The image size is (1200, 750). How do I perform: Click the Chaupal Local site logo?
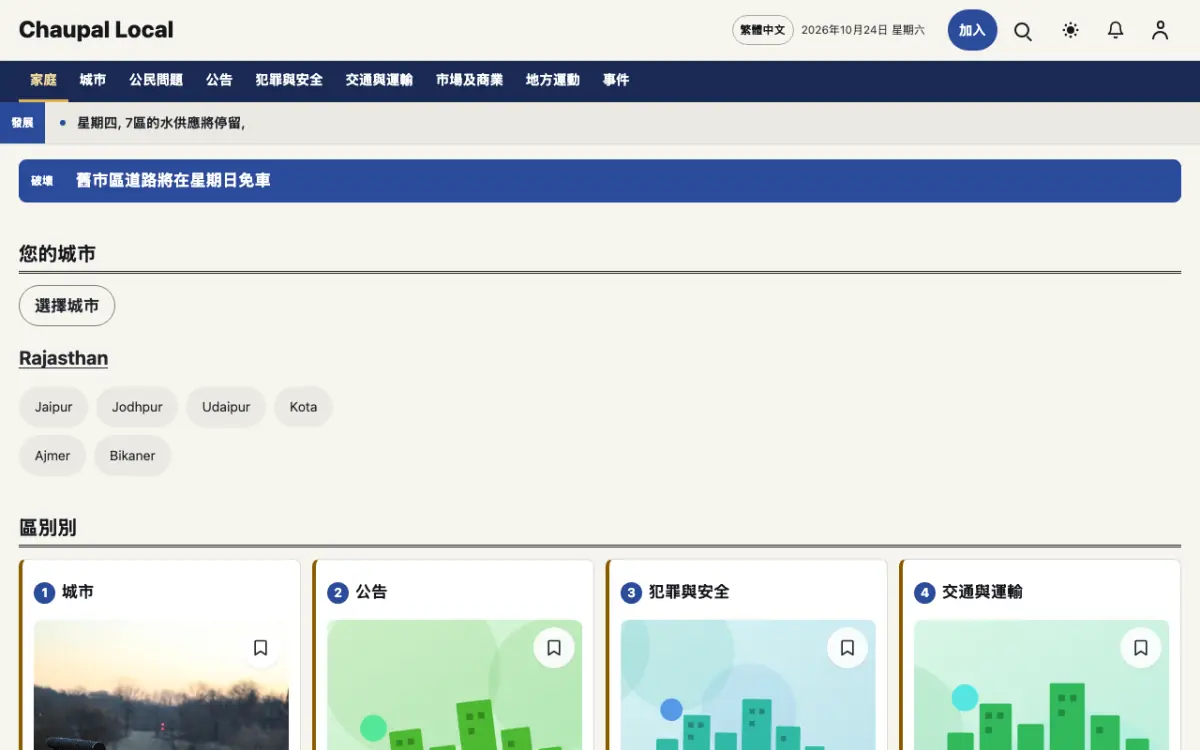[96, 30]
